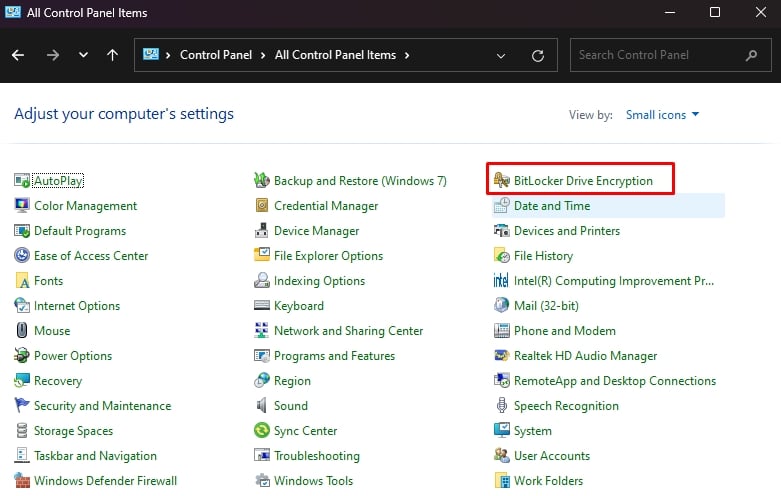Screen dimensions: 781x496
Task: Select Control Panel in the breadcrumb
Action: [x=216, y=55]
